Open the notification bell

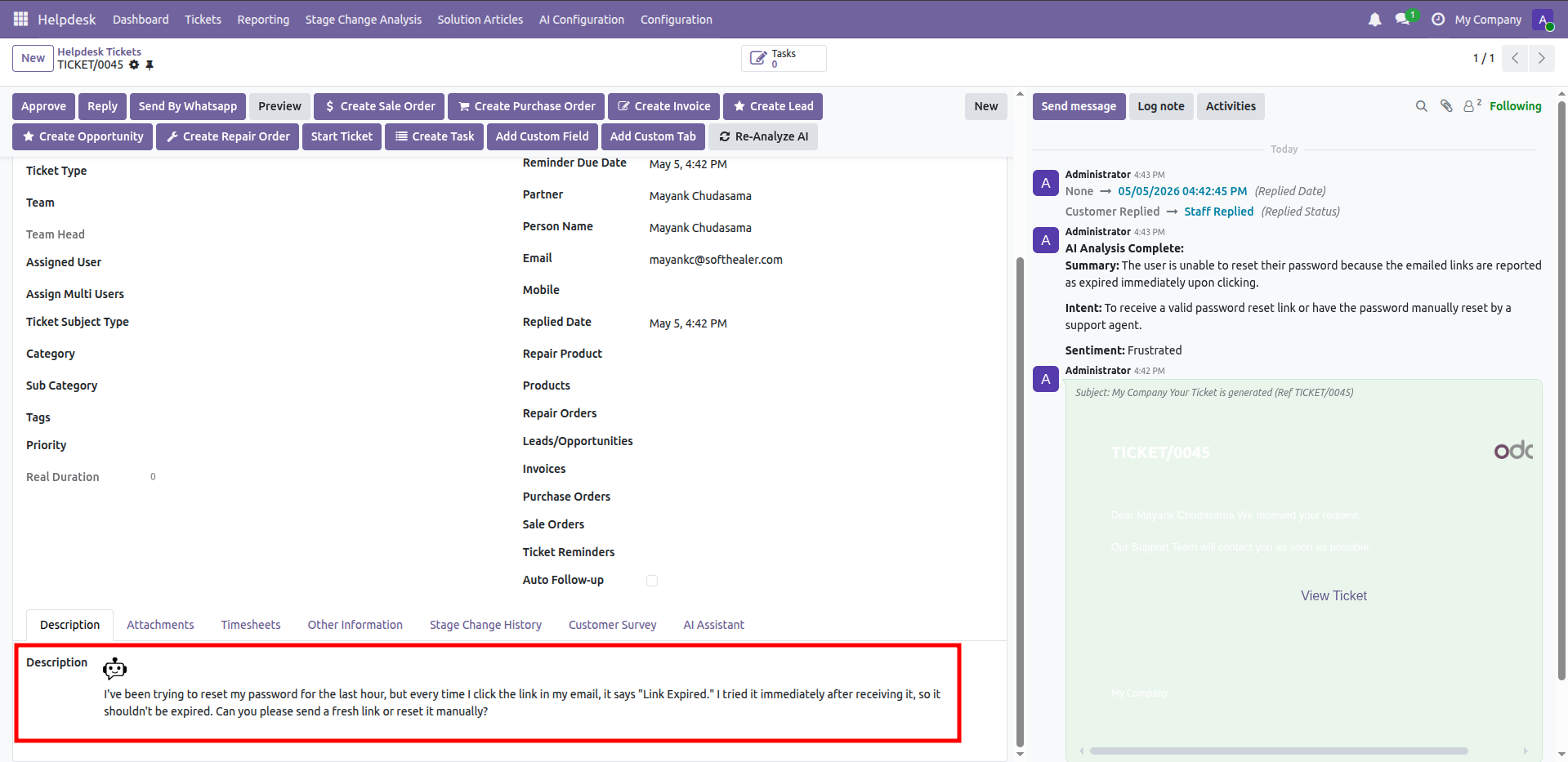[1374, 20]
